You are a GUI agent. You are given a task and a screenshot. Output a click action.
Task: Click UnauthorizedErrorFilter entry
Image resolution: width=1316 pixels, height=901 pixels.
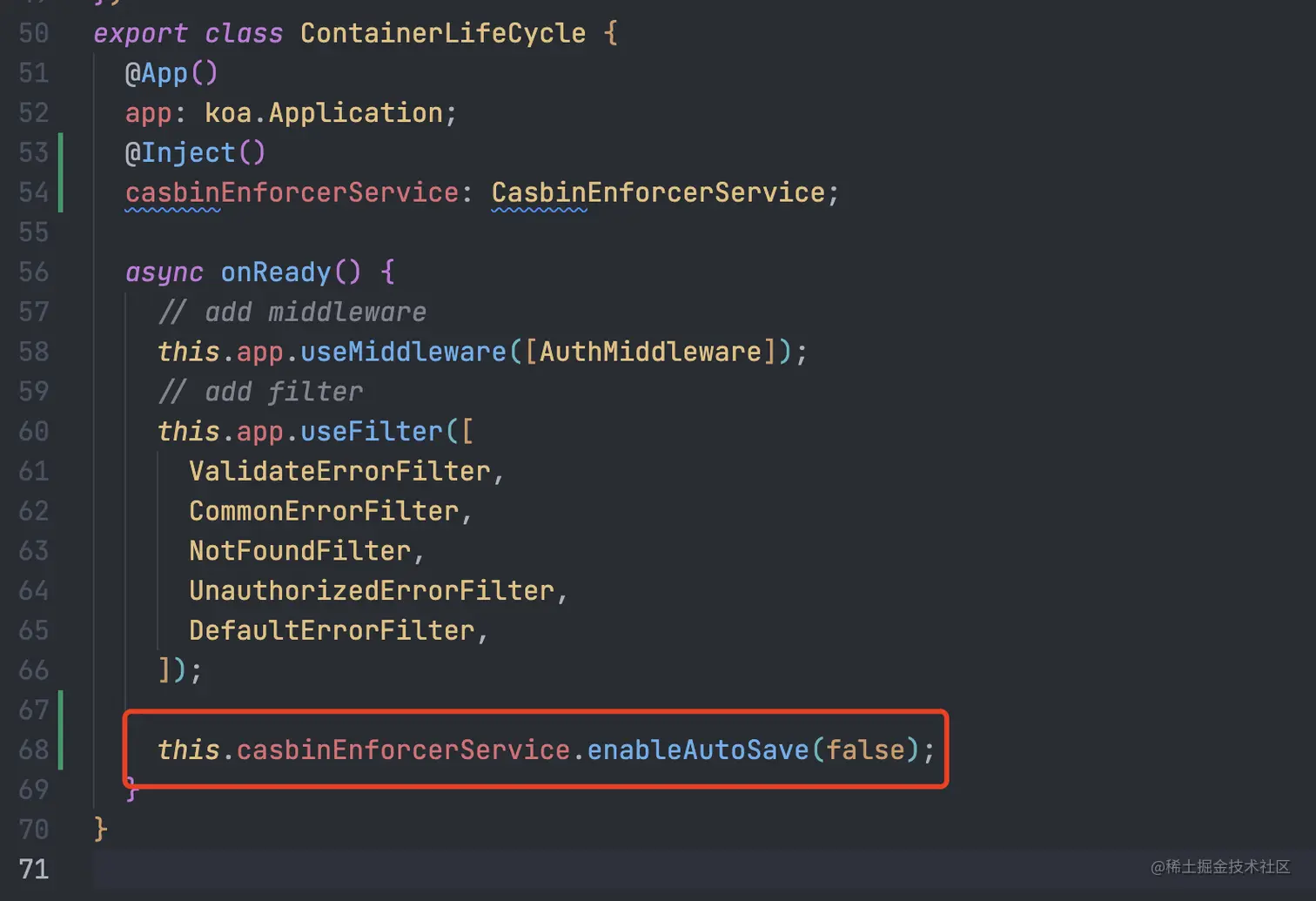click(372, 591)
